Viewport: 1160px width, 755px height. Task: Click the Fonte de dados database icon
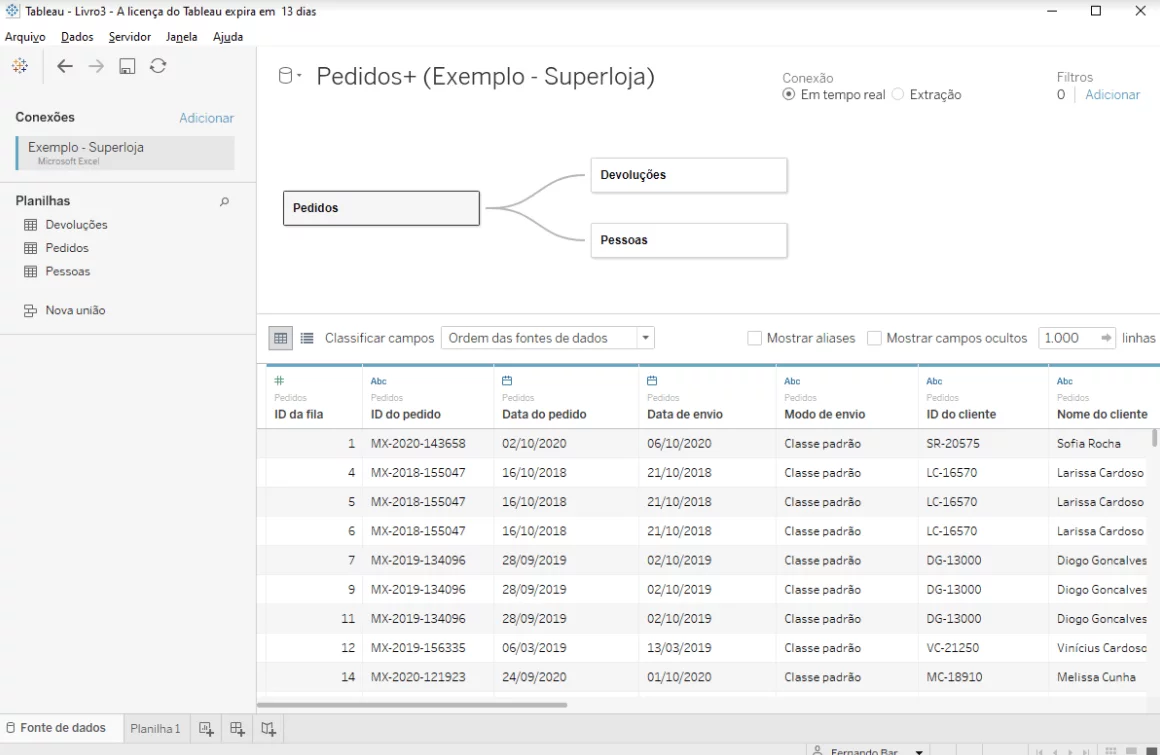pos(10,728)
